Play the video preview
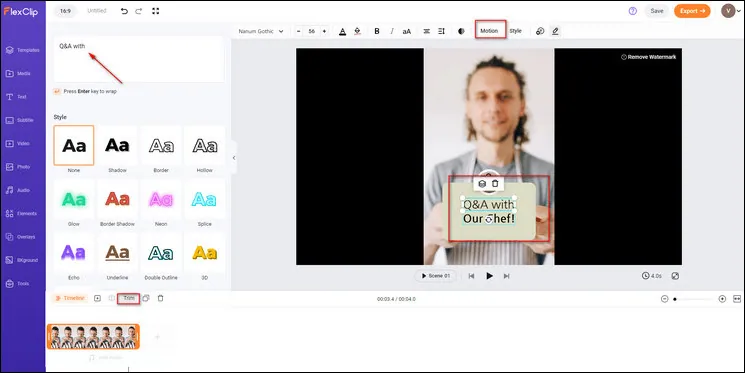Screen dimensions: 745x373 pyautogui.click(x=489, y=276)
